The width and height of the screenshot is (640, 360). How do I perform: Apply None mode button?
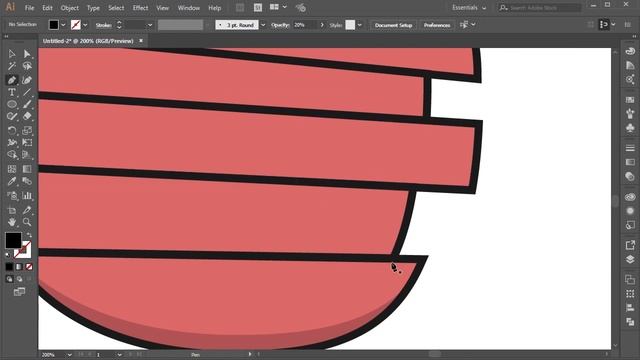(x=29, y=267)
